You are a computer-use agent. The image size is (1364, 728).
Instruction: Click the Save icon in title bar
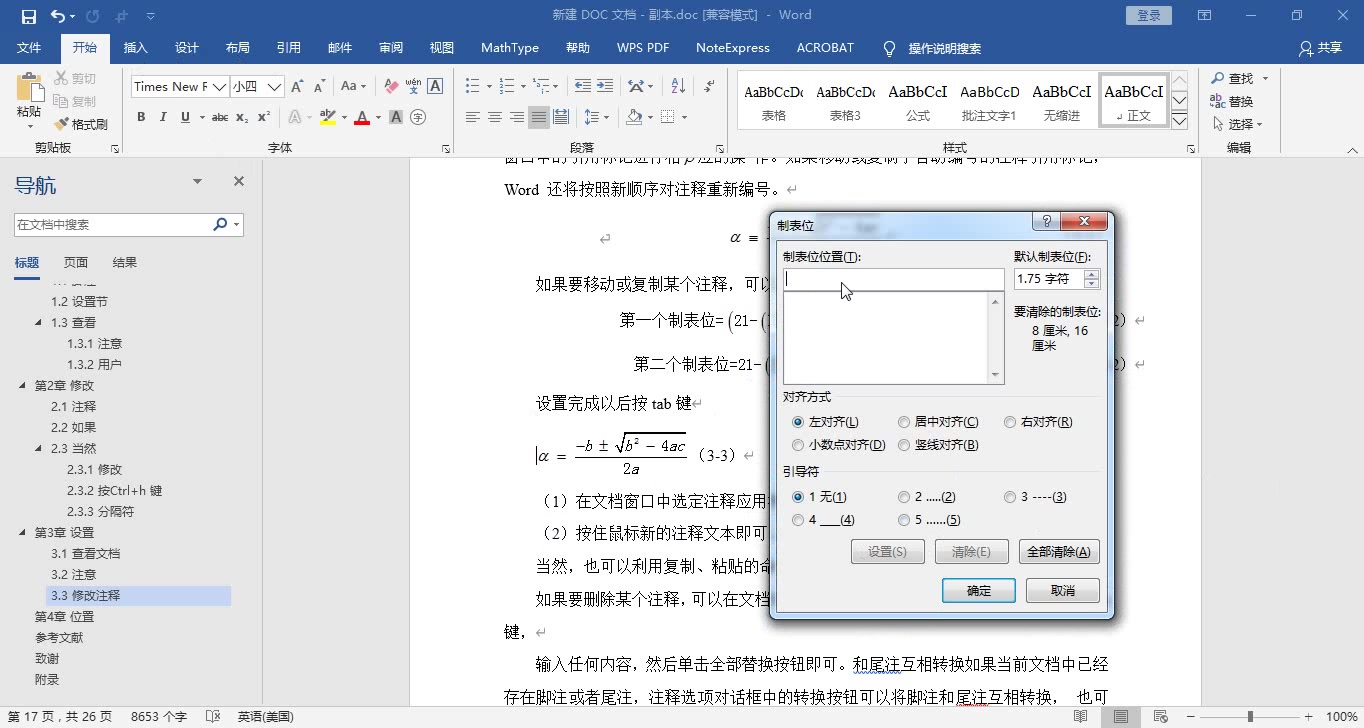pos(28,16)
